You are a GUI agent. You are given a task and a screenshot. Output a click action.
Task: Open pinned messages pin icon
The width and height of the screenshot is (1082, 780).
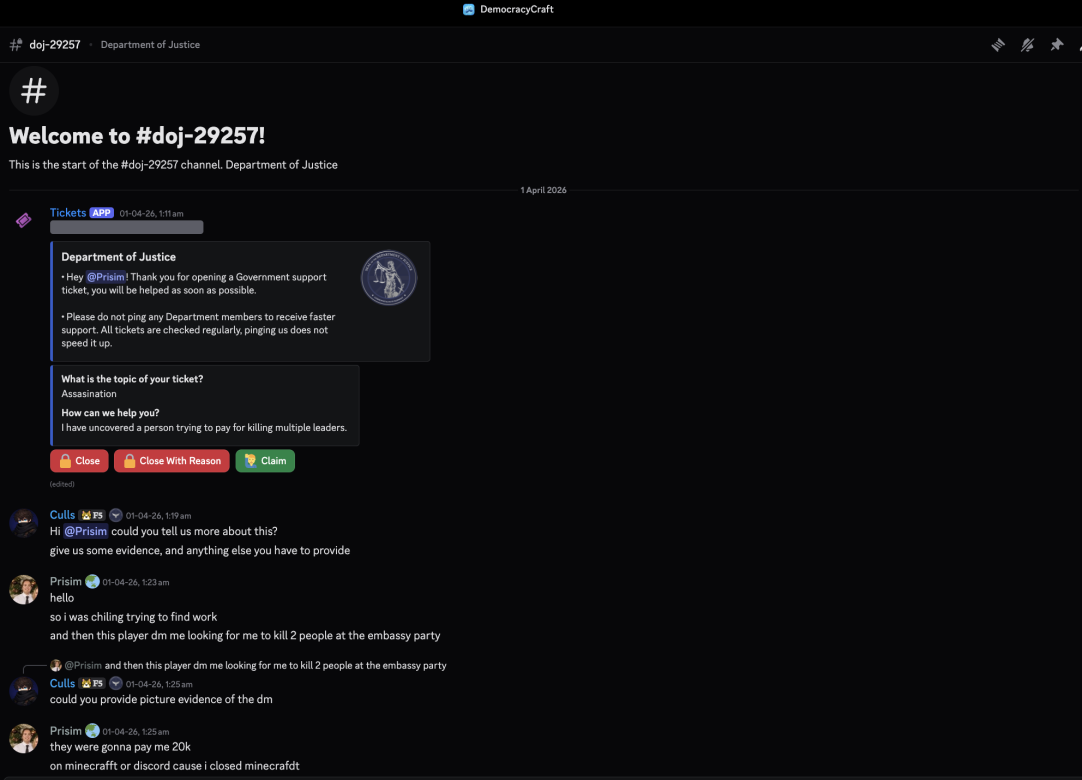(1056, 45)
